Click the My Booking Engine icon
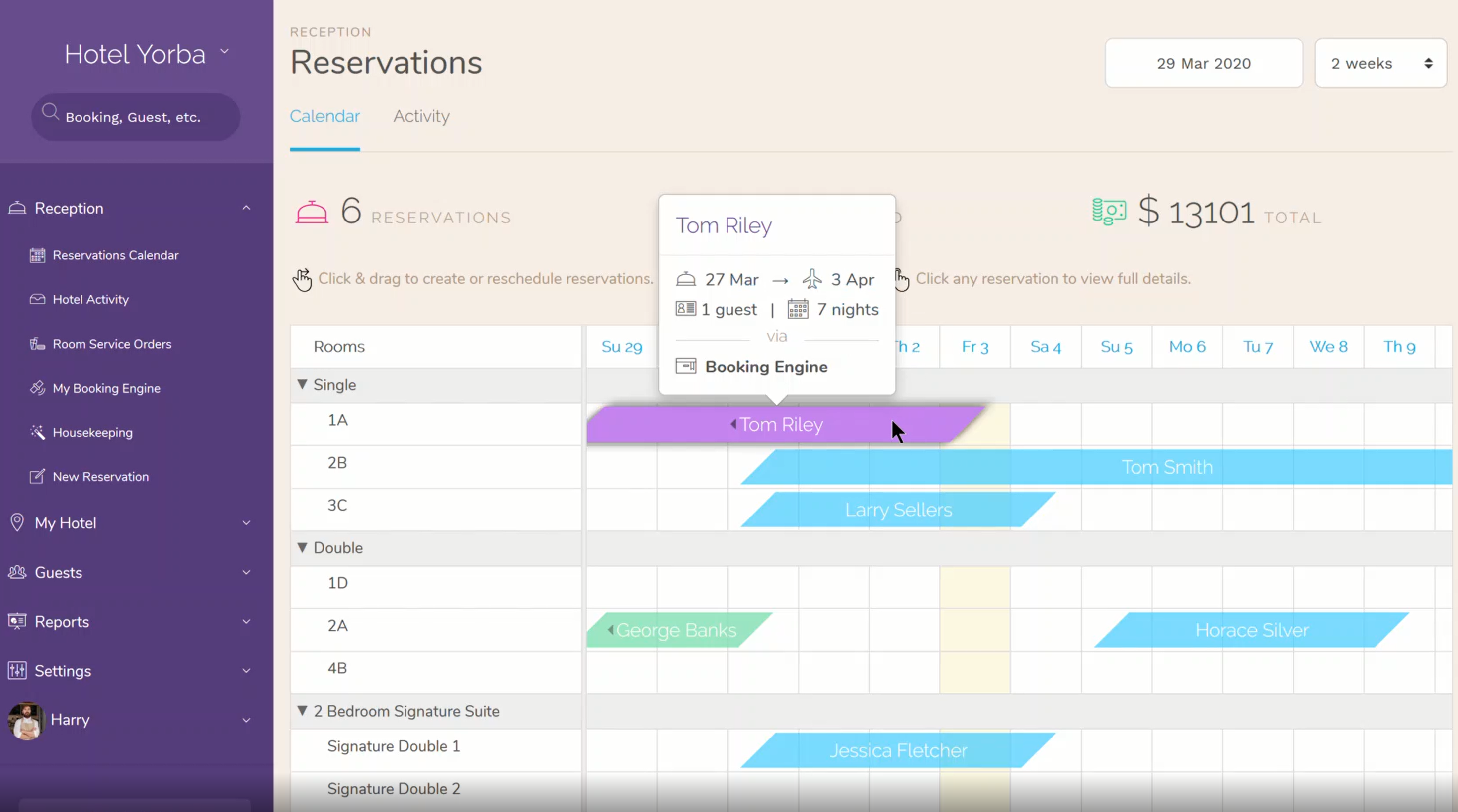This screenshot has width=1458, height=812. [37, 388]
